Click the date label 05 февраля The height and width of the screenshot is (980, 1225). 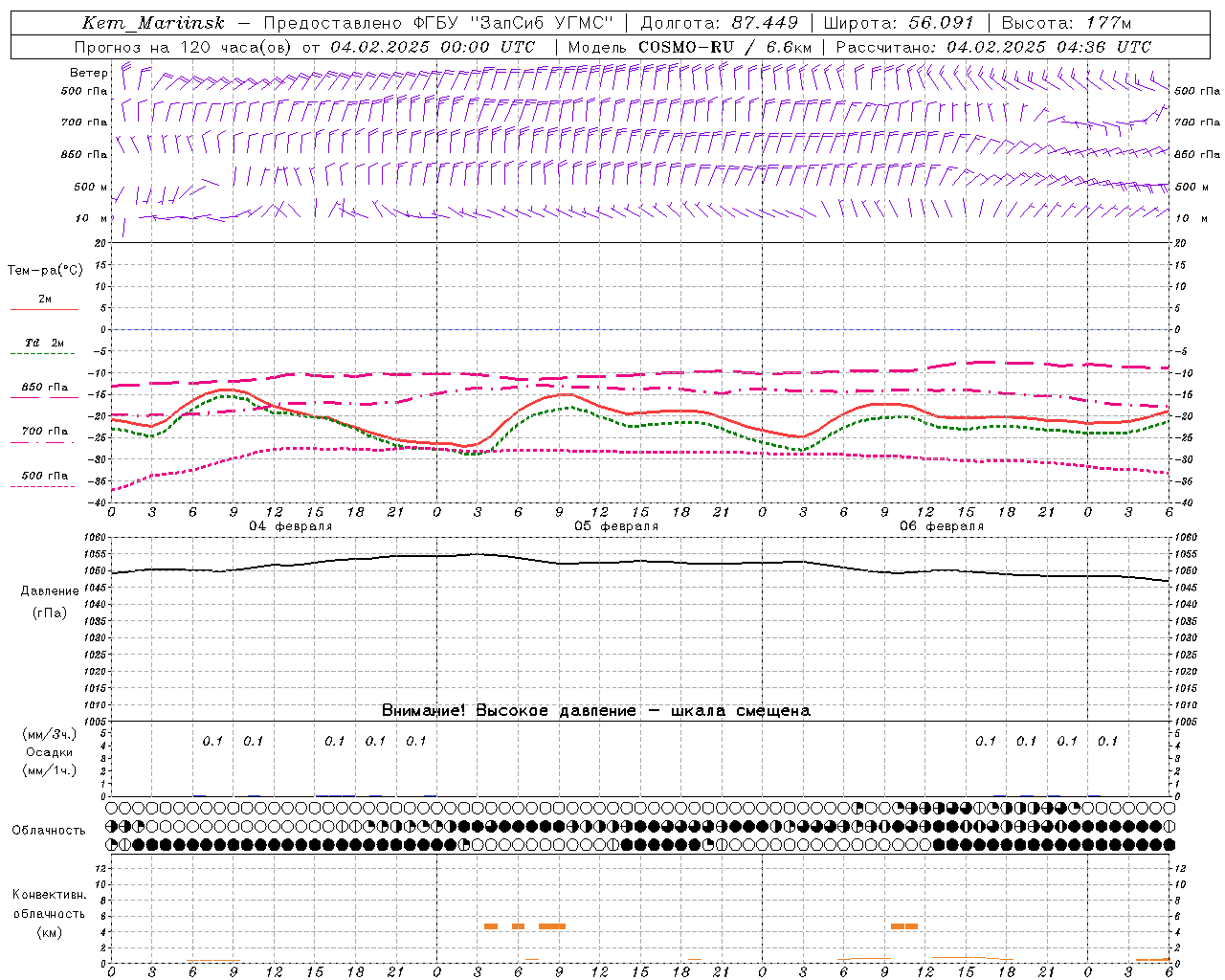pyautogui.click(x=616, y=526)
